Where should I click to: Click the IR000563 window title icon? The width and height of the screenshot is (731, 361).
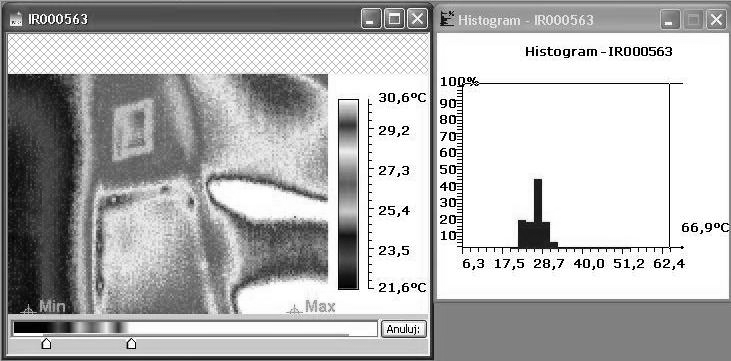16,20
